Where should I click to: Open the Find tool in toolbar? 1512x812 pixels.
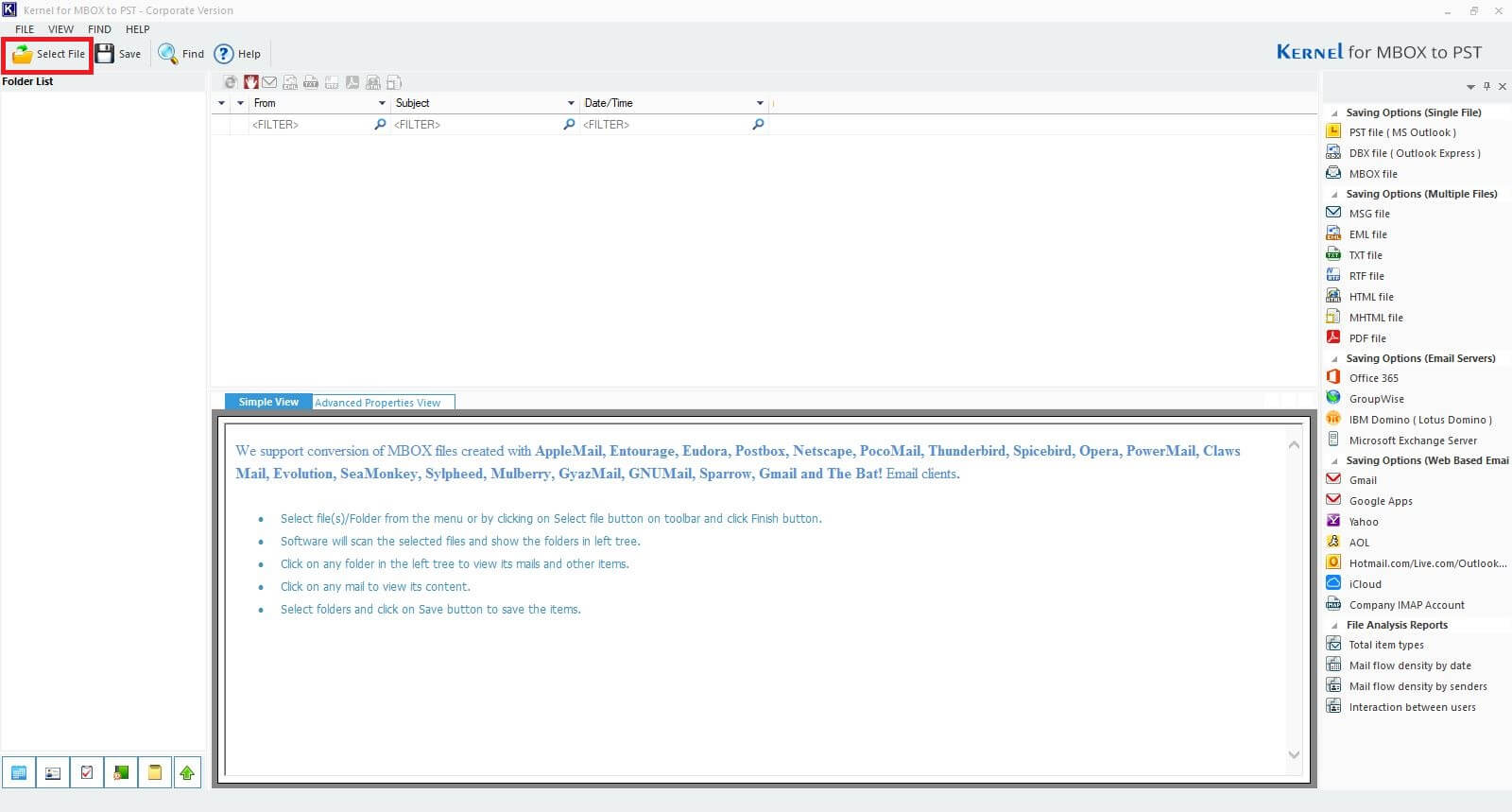(181, 54)
